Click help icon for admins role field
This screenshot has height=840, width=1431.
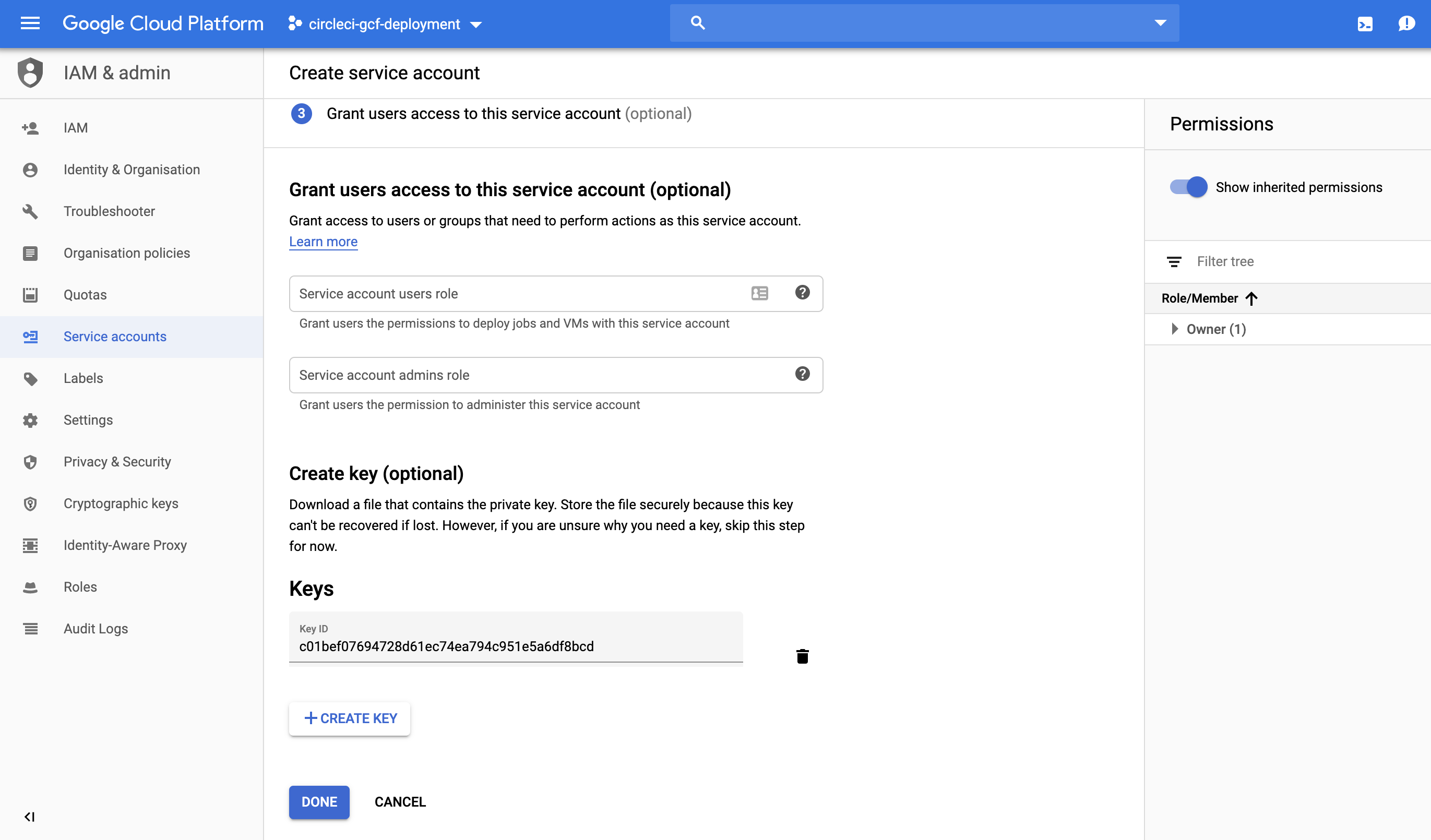802,374
